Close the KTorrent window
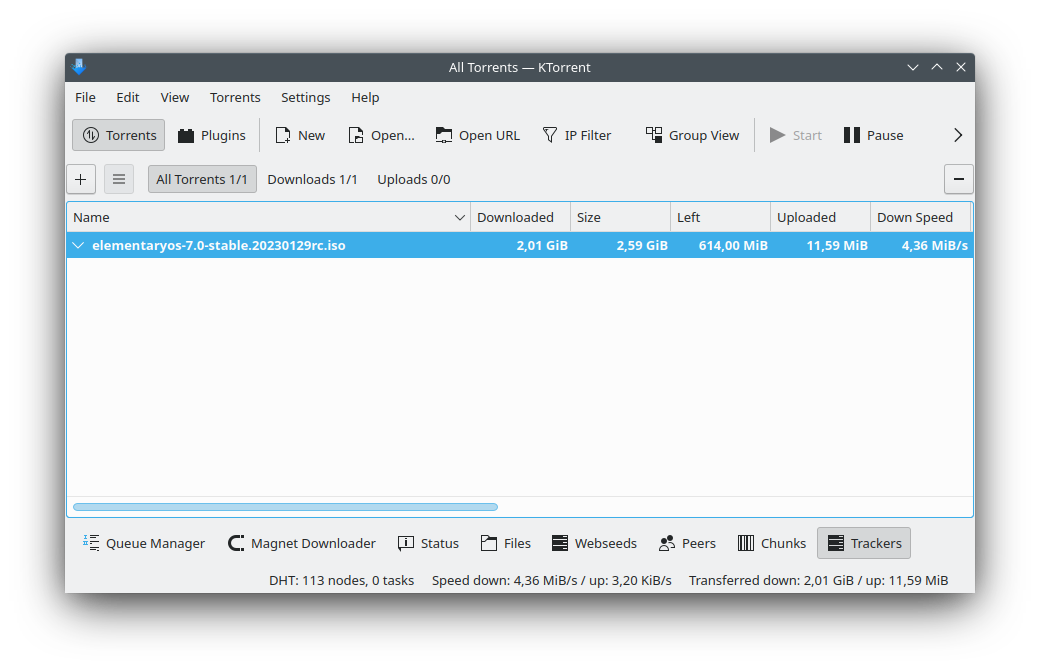Screen dimensions: 1040x670 coord(960,67)
